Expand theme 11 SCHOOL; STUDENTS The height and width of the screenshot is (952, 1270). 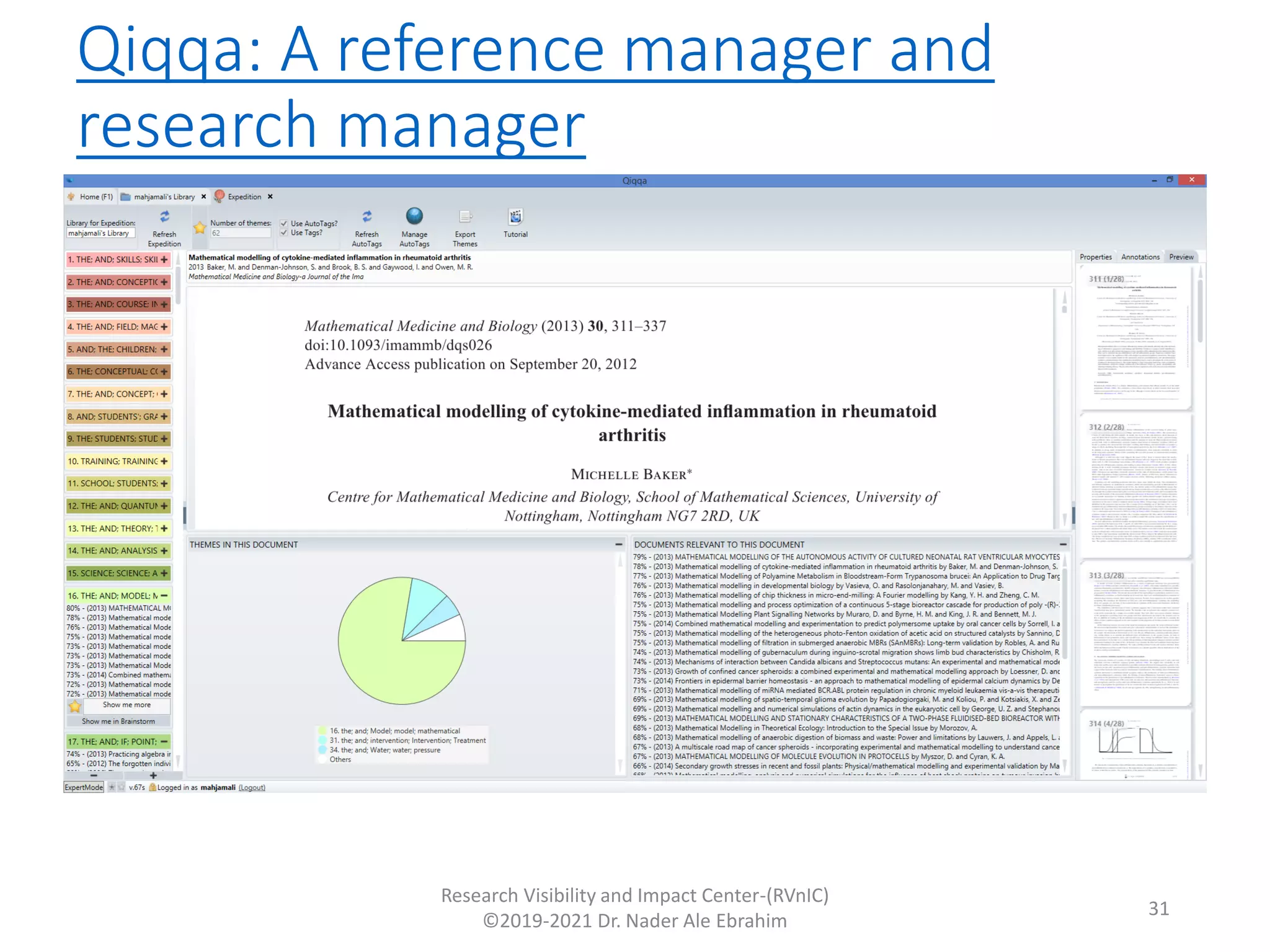click(164, 483)
